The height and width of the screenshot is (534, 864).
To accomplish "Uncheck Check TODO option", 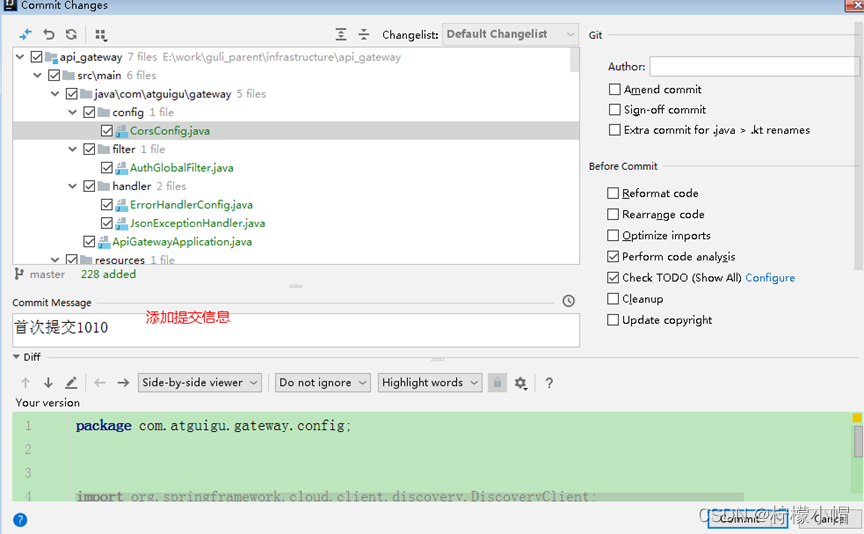I will 613,277.
